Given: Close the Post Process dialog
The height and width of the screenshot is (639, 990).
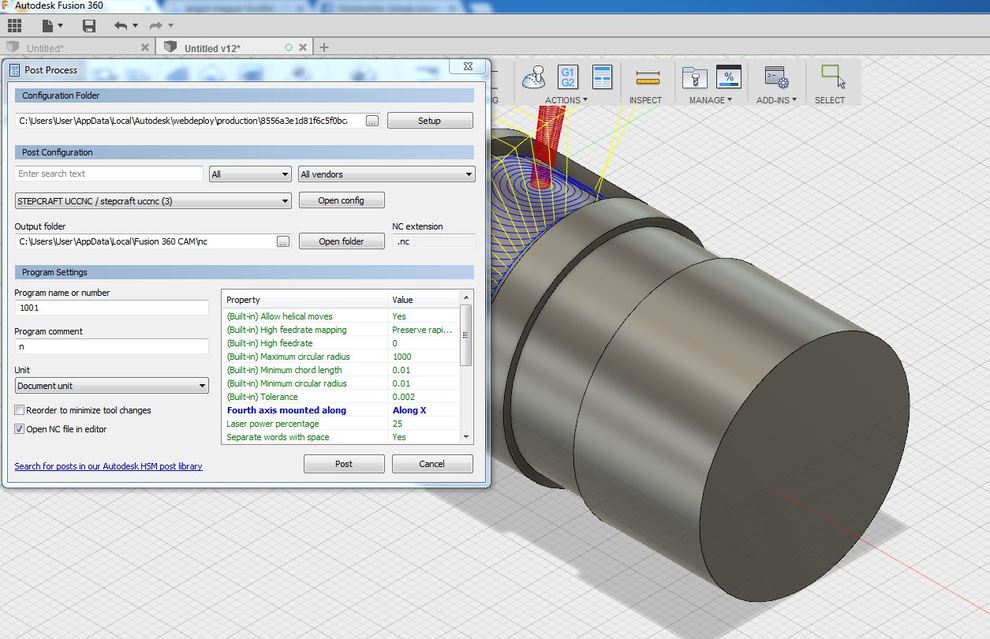Looking at the screenshot, I should pos(468,66).
